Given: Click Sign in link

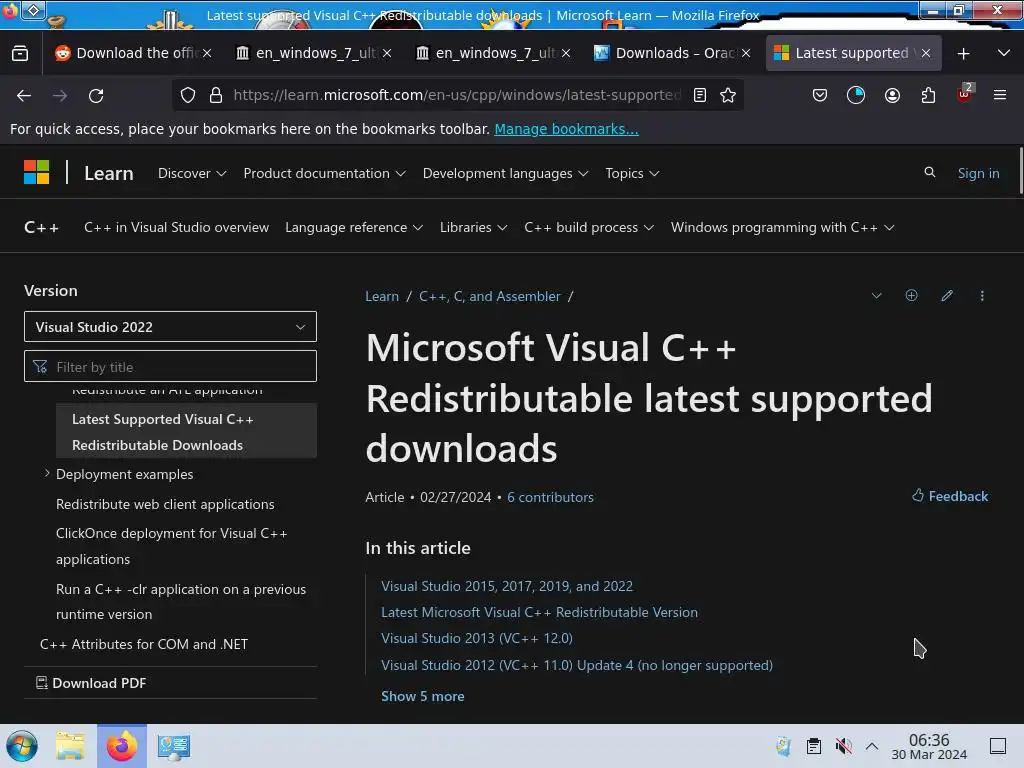Looking at the screenshot, I should point(978,173).
